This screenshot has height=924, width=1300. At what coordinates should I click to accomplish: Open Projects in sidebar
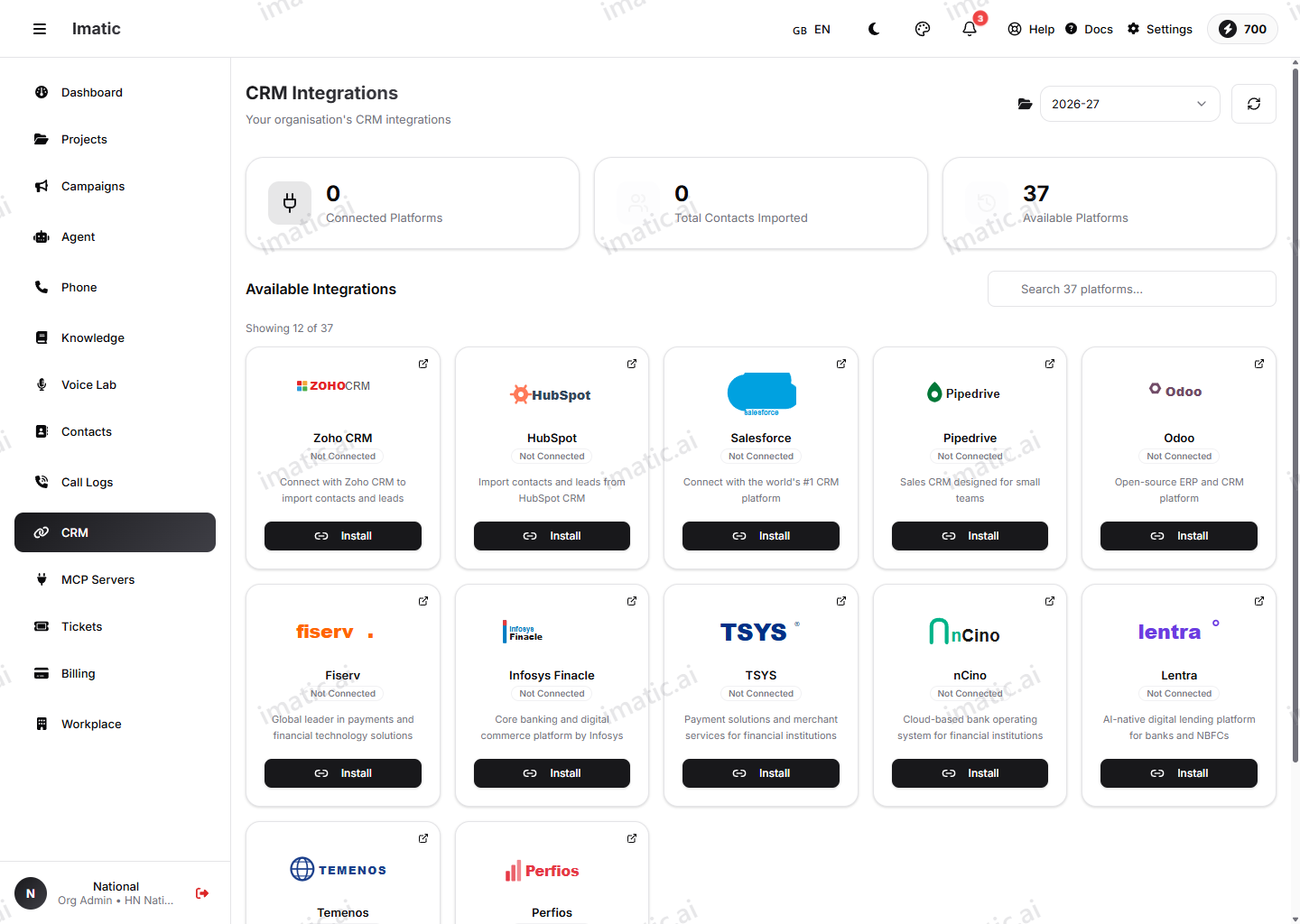click(x=115, y=139)
